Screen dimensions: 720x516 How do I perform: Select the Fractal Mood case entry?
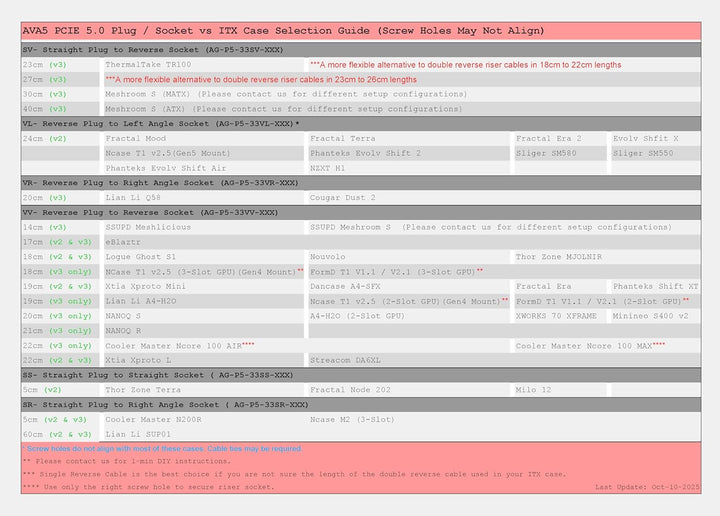coord(136,138)
